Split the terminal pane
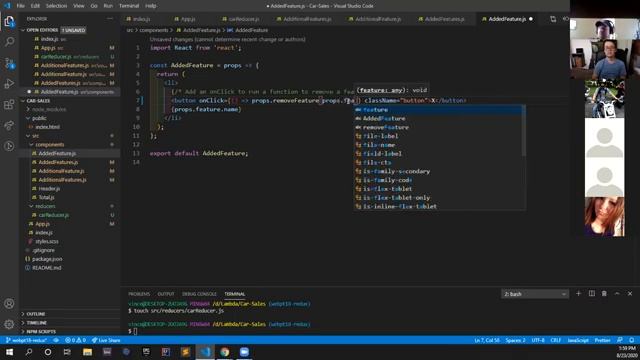 (591, 293)
